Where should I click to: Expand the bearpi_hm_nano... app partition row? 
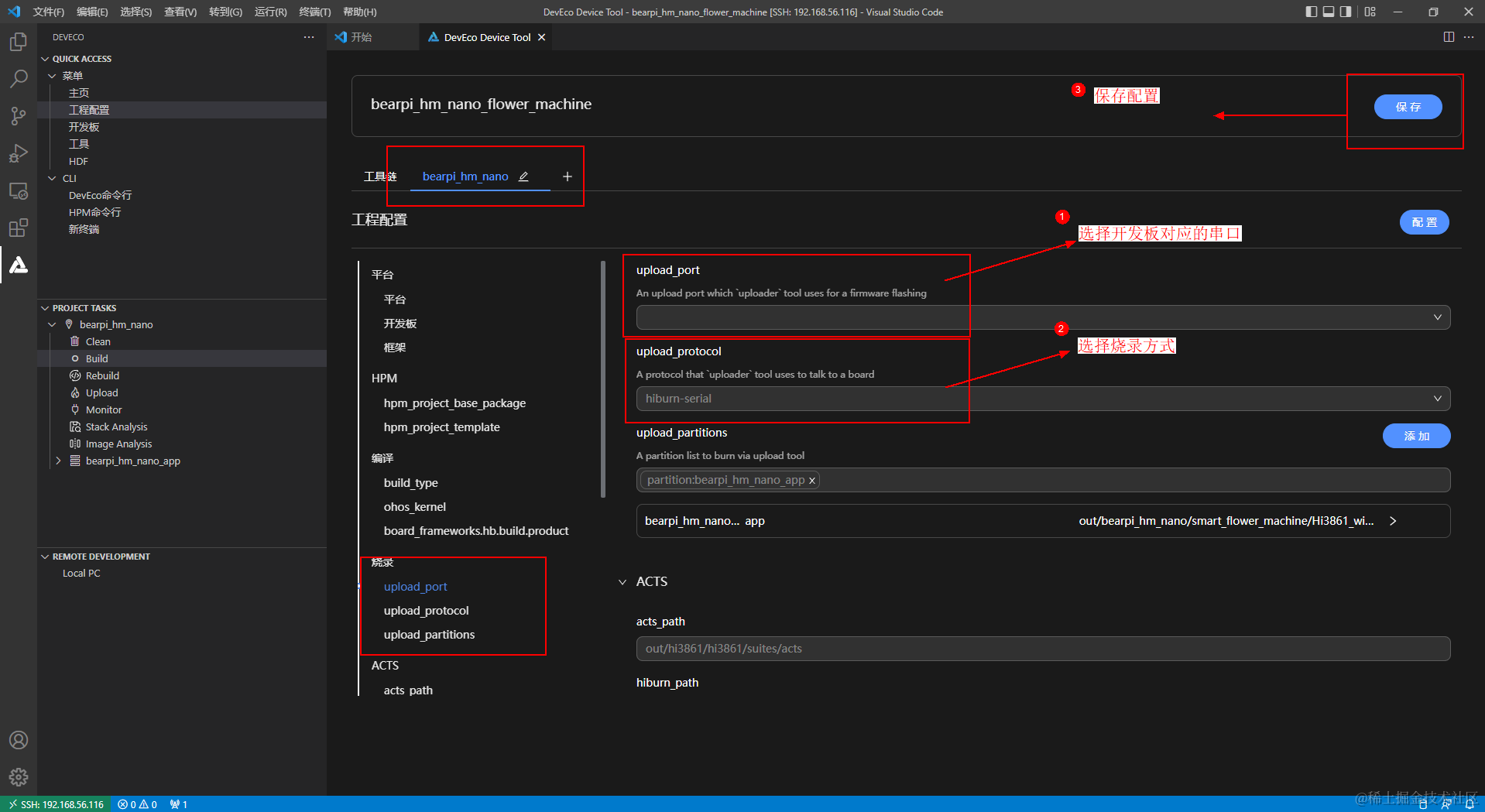(1393, 521)
